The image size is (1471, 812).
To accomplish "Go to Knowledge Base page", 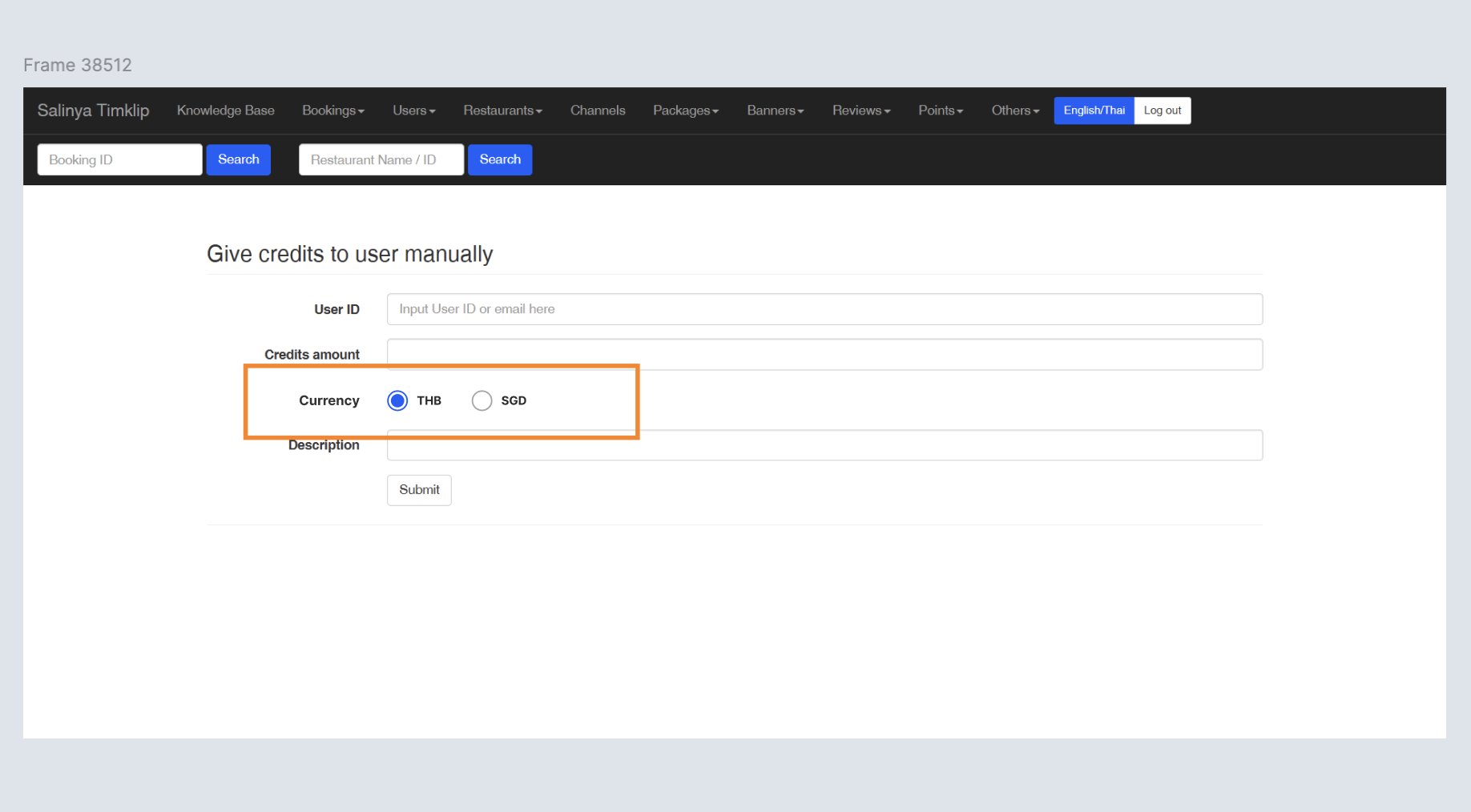I will 225,111.
